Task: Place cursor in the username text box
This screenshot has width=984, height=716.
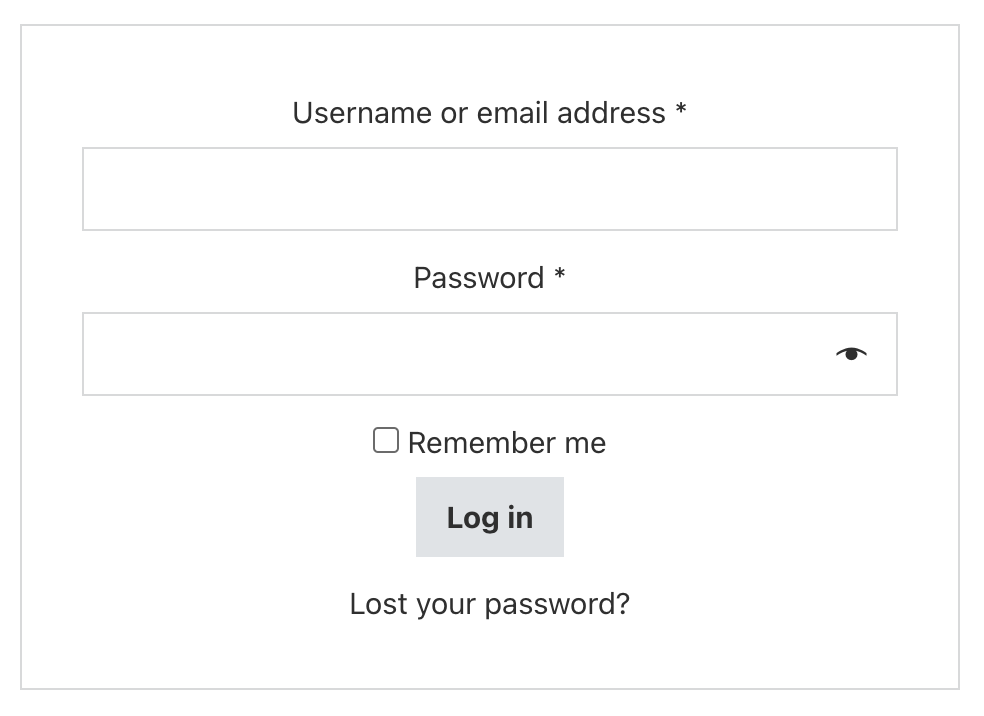Action: pos(489,189)
